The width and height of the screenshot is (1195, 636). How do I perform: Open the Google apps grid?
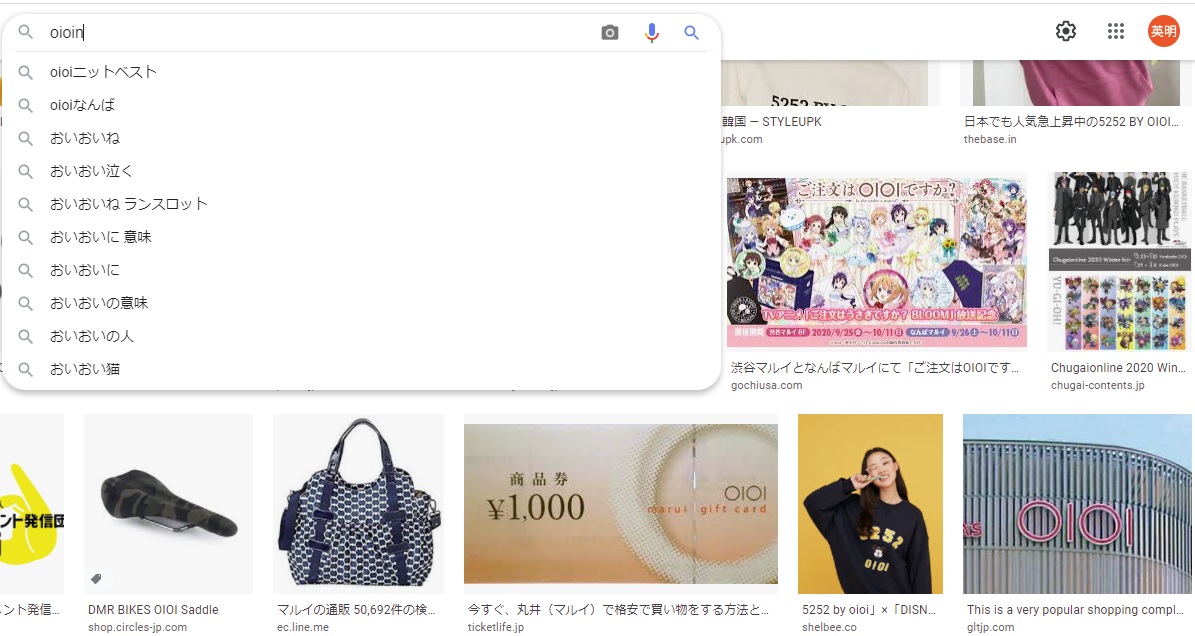point(1116,31)
